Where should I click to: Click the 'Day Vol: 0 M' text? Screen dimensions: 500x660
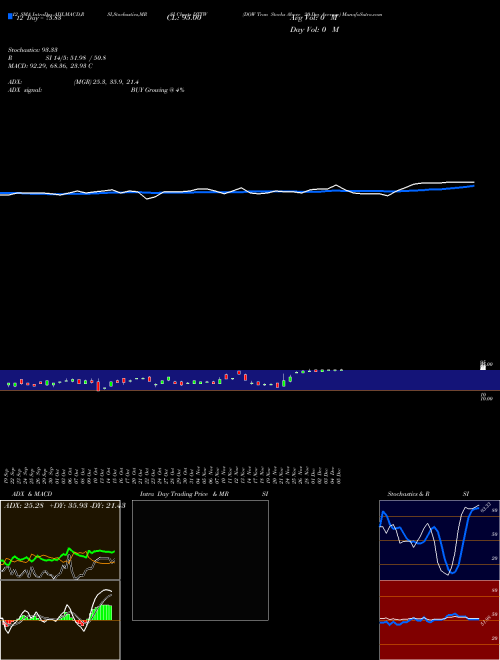[x=314, y=30]
